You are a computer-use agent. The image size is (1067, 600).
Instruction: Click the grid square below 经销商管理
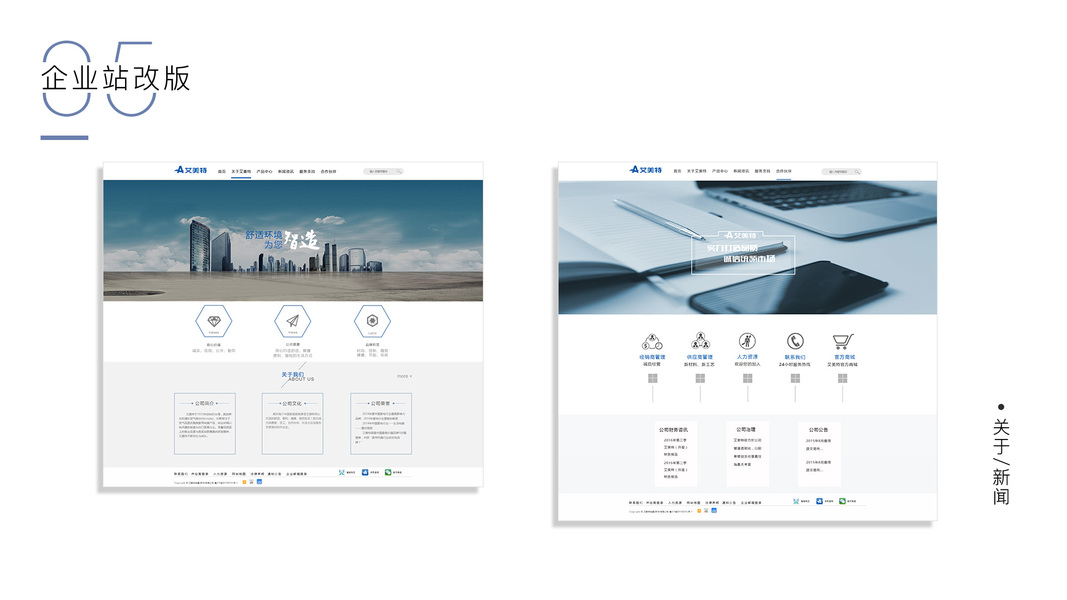[653, 378]
